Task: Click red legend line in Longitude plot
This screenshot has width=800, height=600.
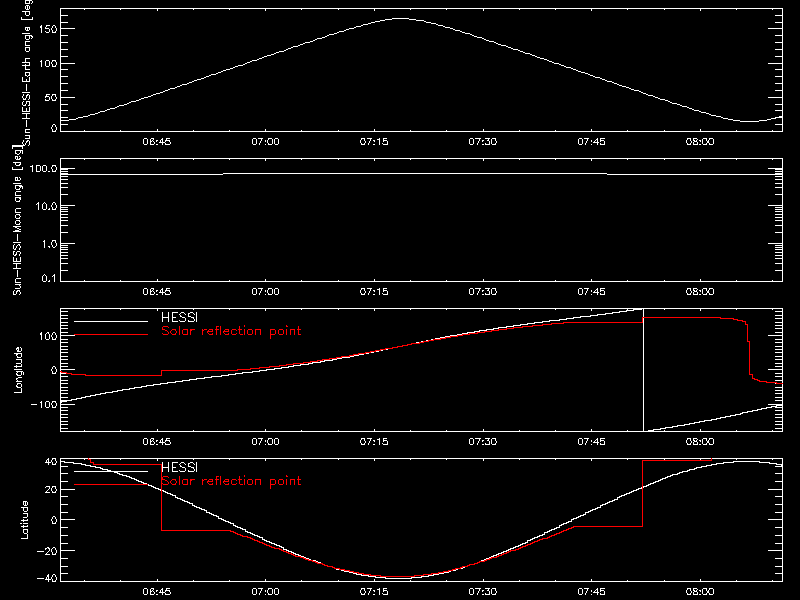Action: tap(111, 335)
